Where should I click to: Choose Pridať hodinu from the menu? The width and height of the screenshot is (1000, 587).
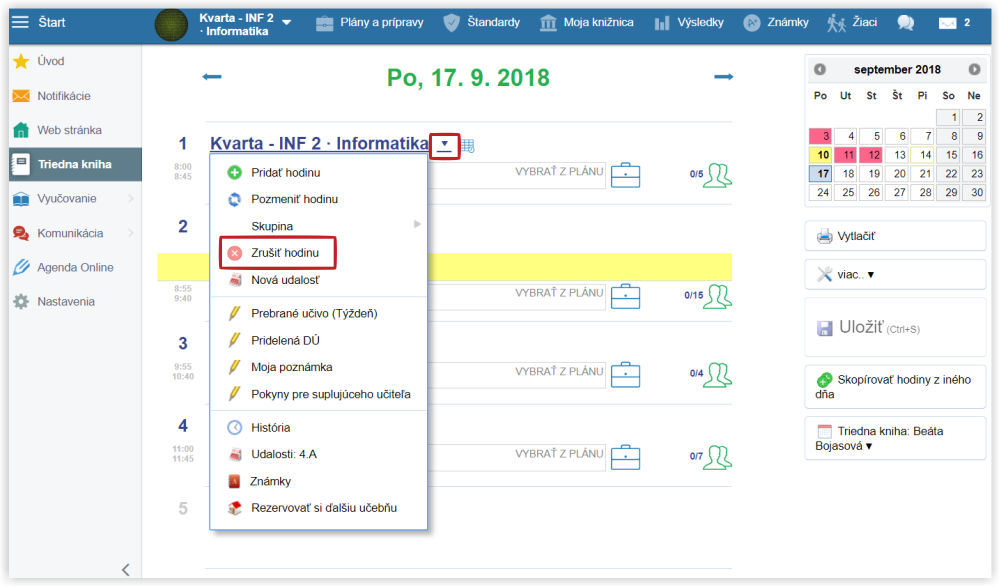319,172
